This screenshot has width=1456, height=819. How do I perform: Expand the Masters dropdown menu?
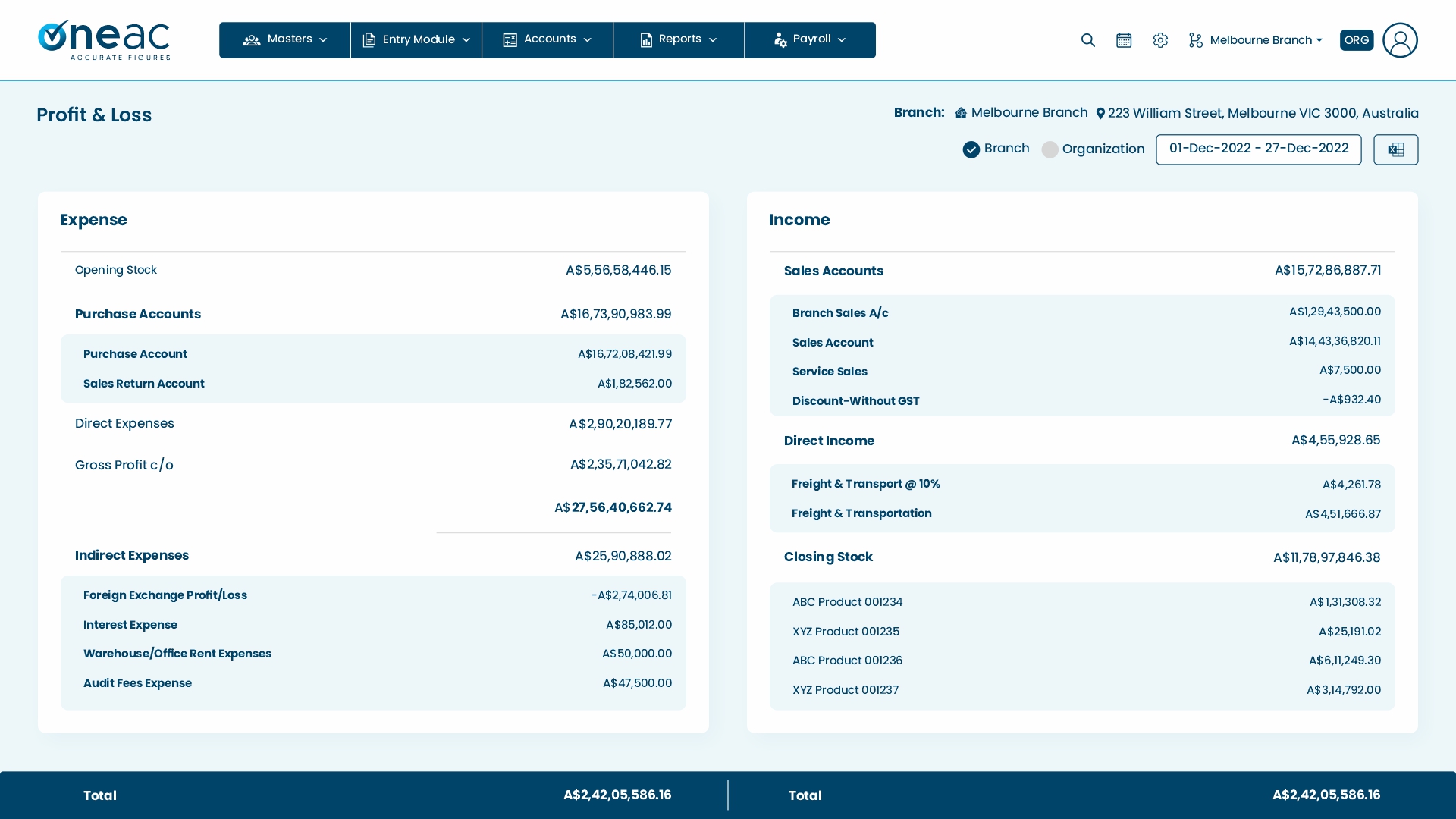coord(285,40)
